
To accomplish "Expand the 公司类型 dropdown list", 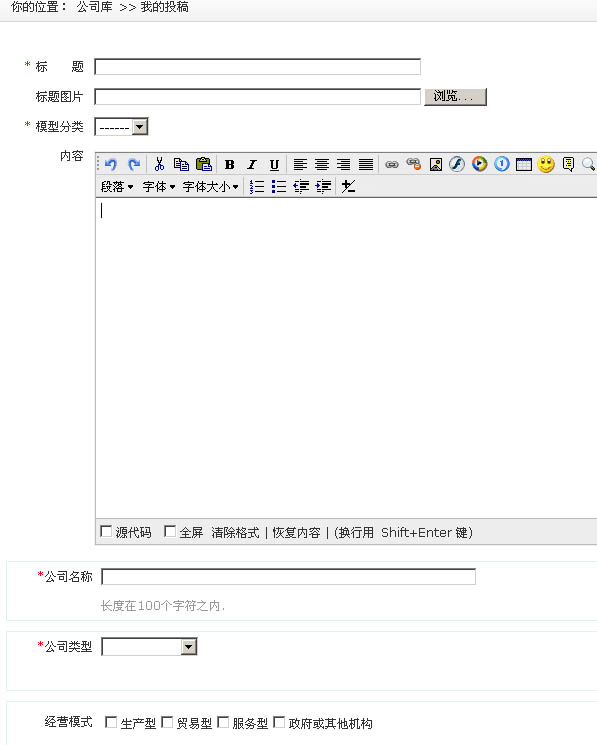I will pyautogui.click(x=149, y=647).
